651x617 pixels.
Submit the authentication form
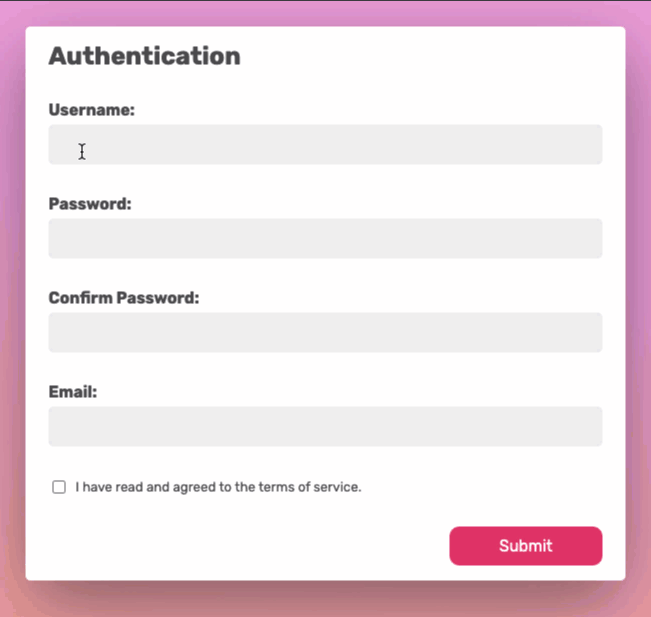(525, 546)
